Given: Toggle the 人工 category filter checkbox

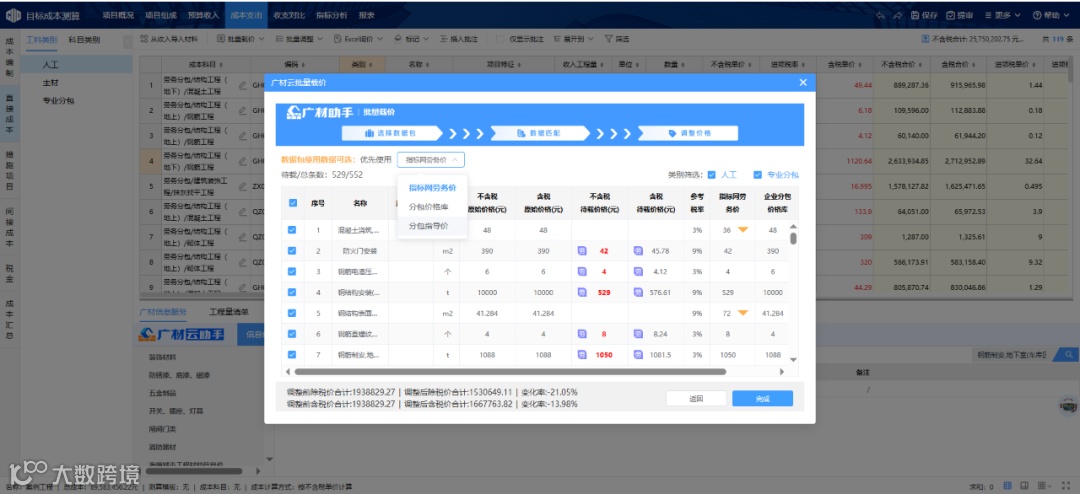Looking at the screenshot, I should pos(712,174).
